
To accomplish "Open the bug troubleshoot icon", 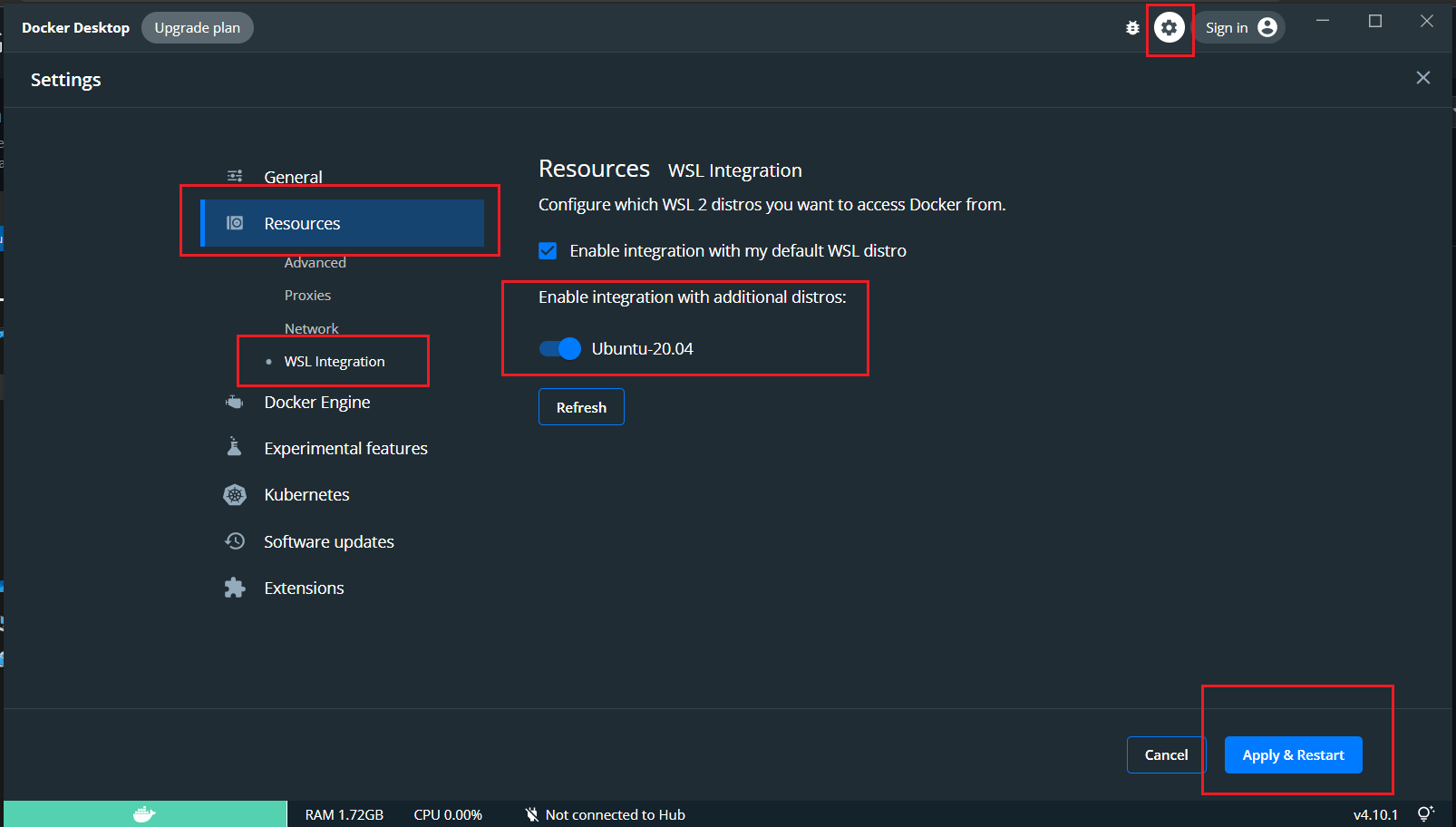I will click(1132, 28).
